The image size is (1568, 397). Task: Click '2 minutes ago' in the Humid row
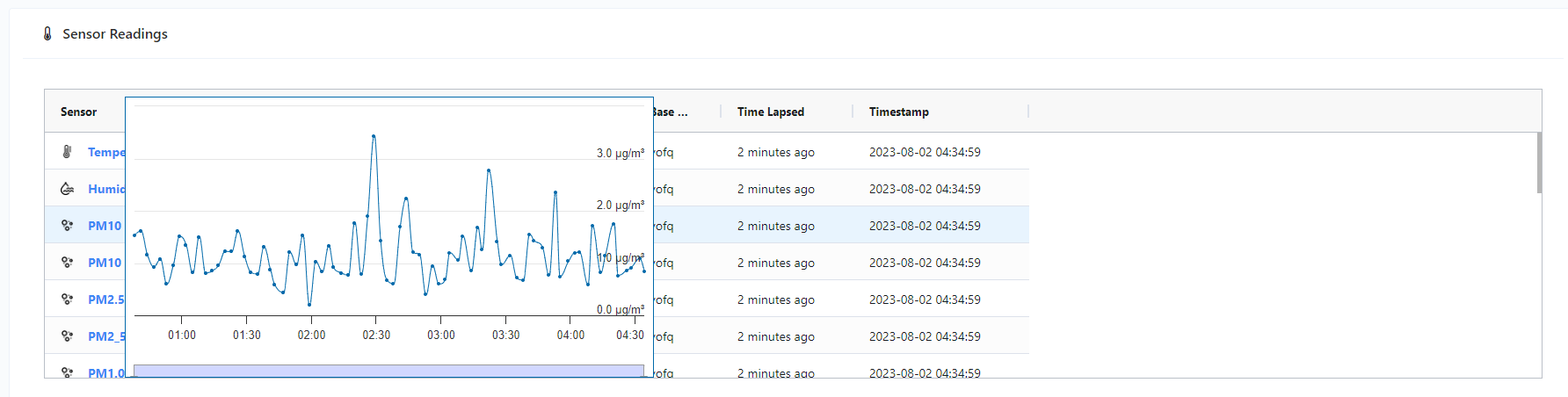[x=776, y=189]
